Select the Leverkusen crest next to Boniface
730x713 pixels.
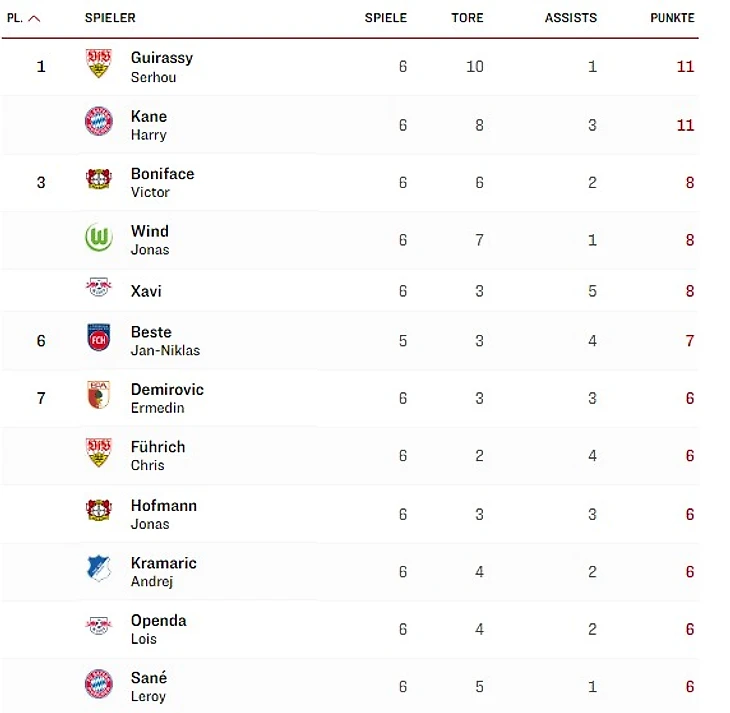click(x=98, y=180)
